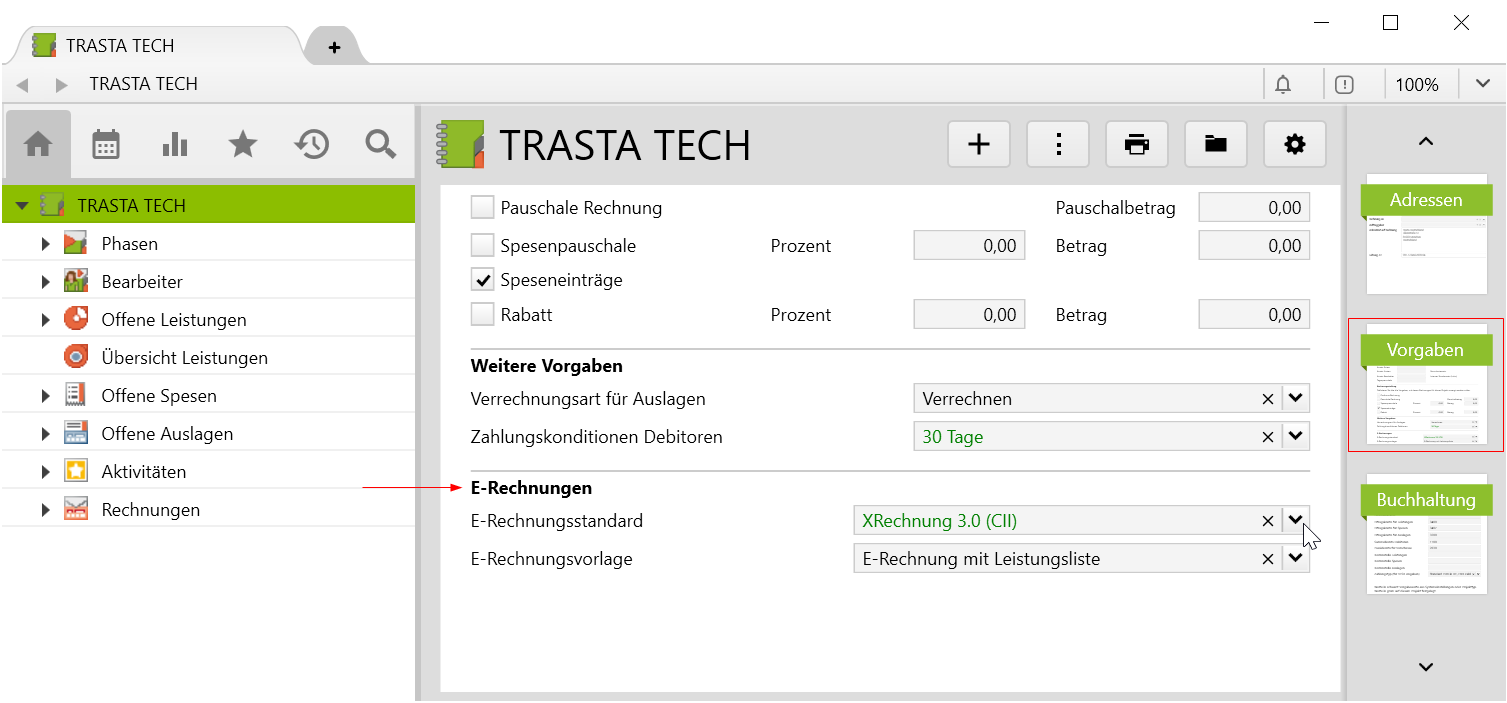Click the print icon button
This screenshot has width=1507, height=703.
1136,145
